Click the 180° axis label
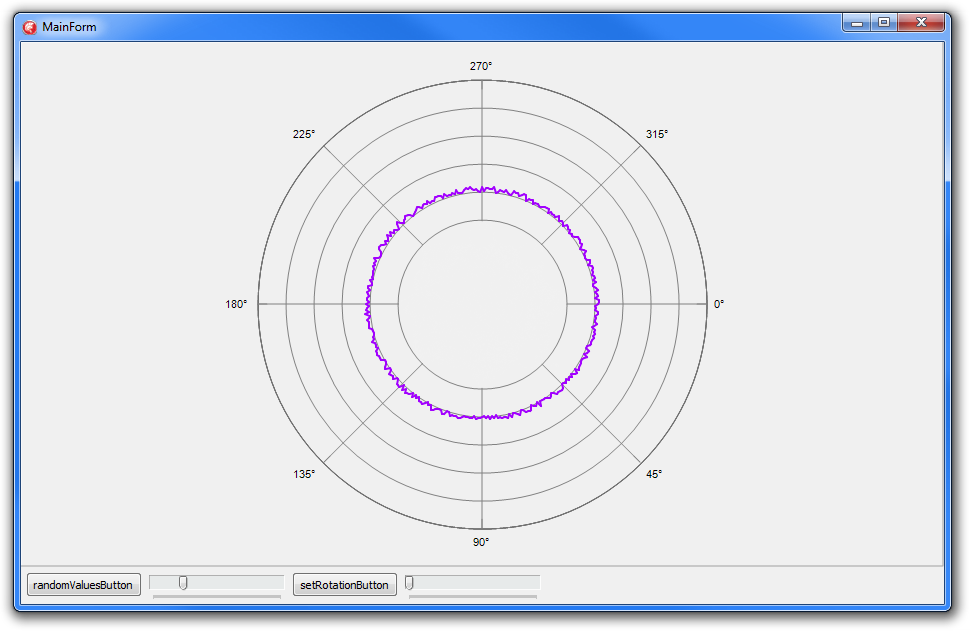Image resolution: width=970 pixels, height=631 pixels. [236, 304]
